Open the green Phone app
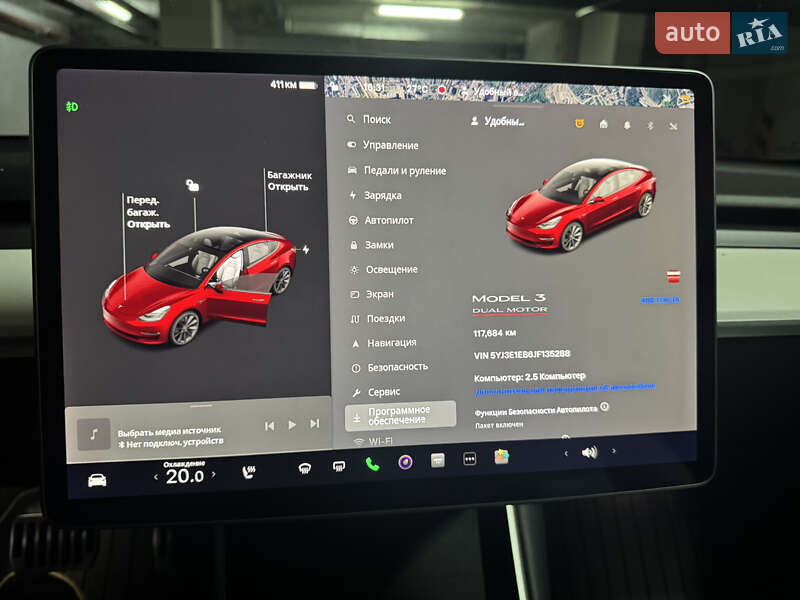800x600 pixels. 372,464
